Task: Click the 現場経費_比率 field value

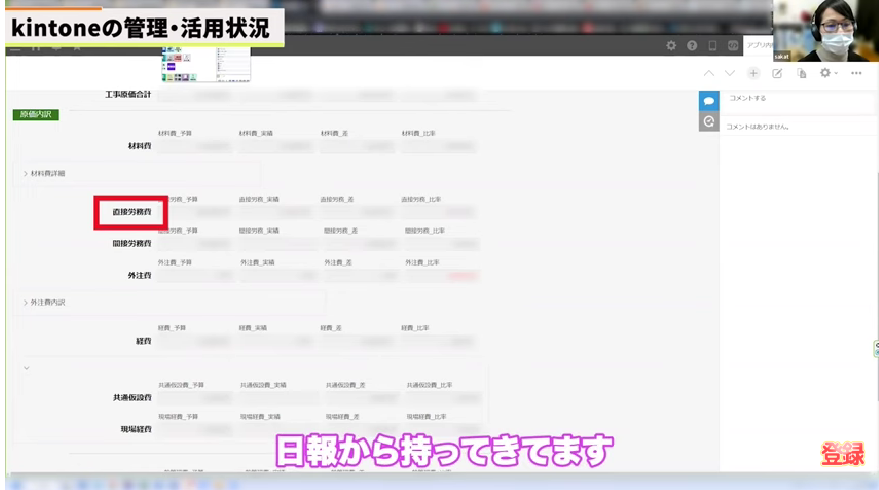Action: tap(443, 430)
